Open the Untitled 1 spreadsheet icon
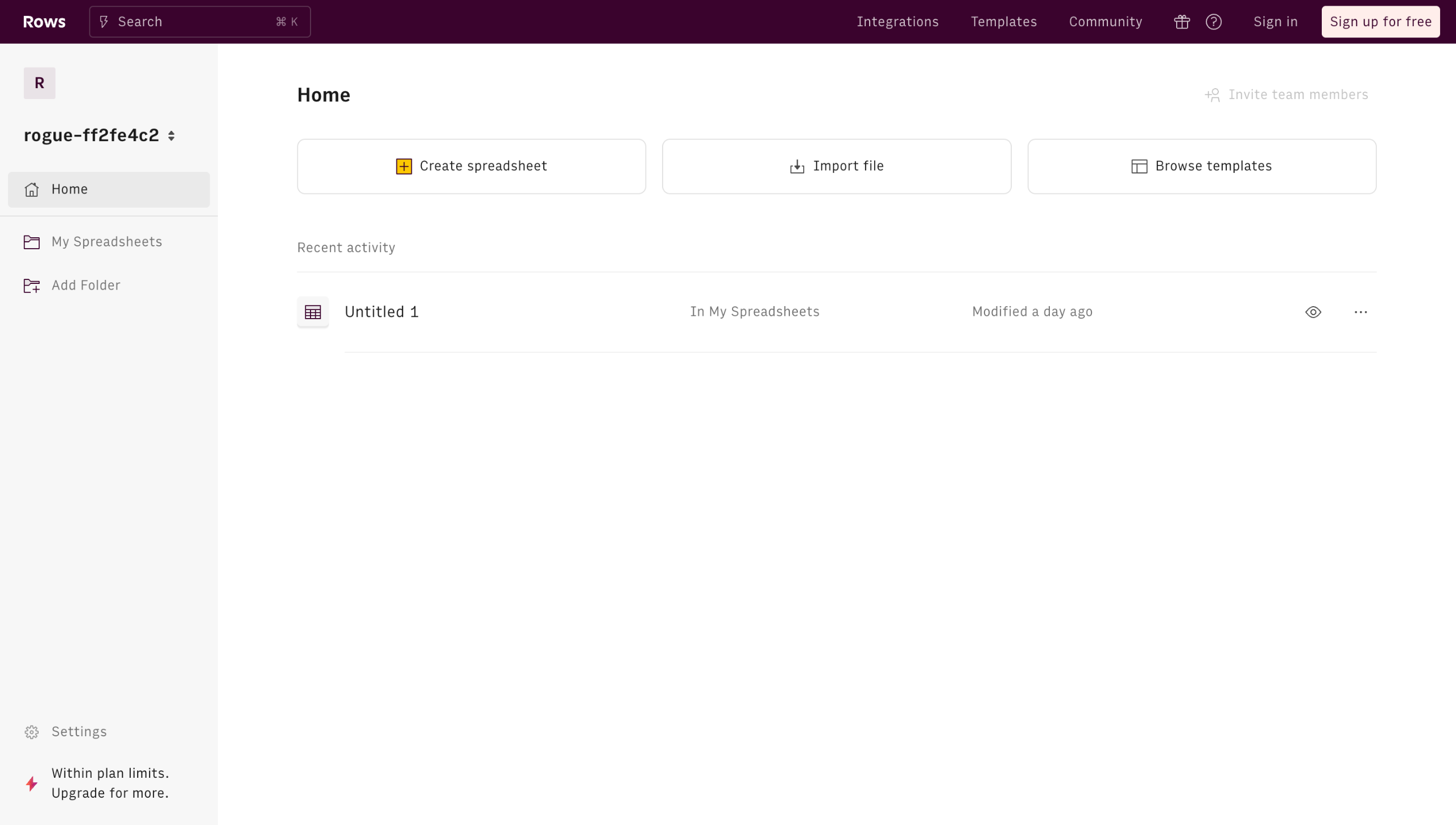The width and height of the screenshot is (1456, 825). tap(313, 312)
